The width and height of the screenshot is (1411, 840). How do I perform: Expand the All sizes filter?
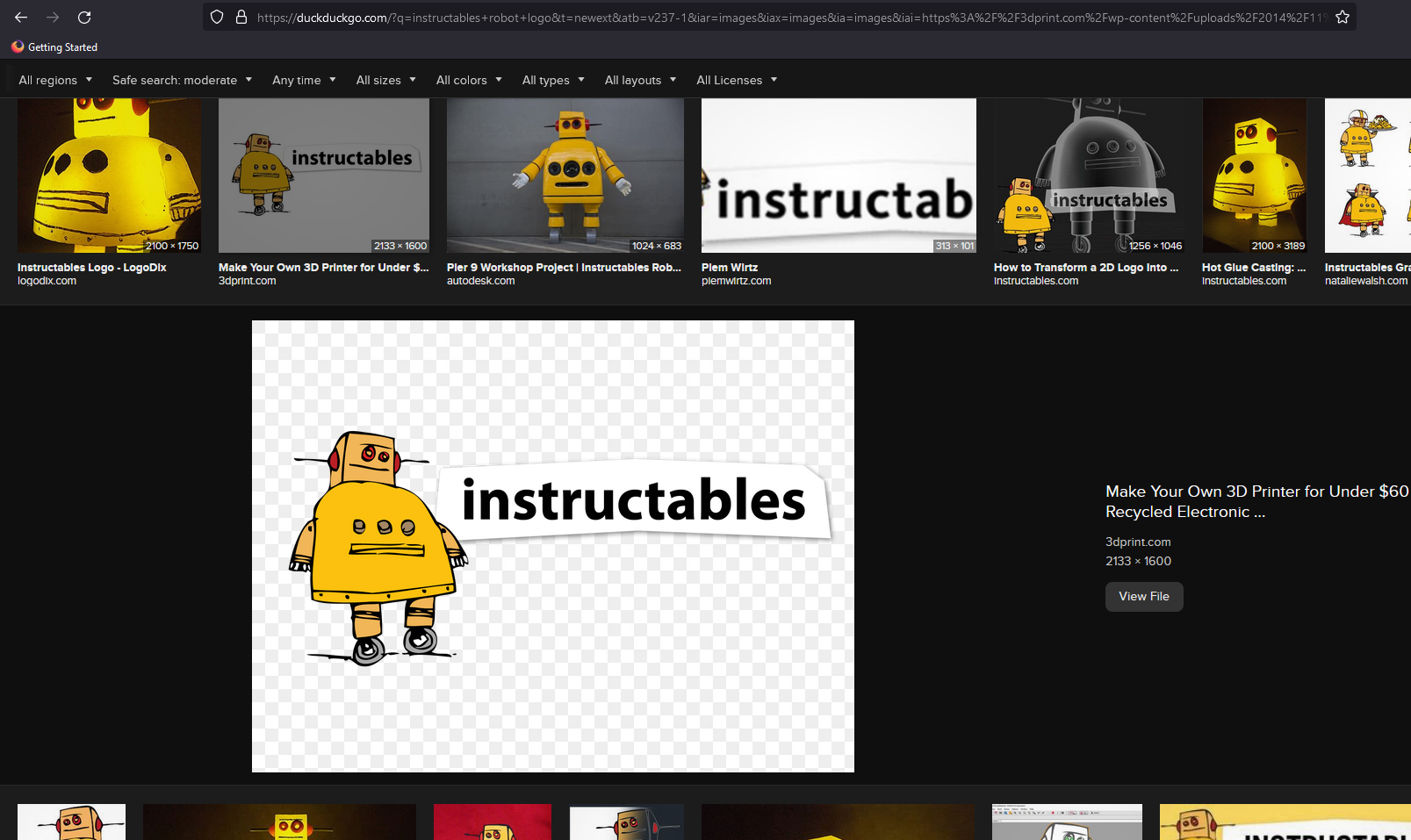coord(385,80)
